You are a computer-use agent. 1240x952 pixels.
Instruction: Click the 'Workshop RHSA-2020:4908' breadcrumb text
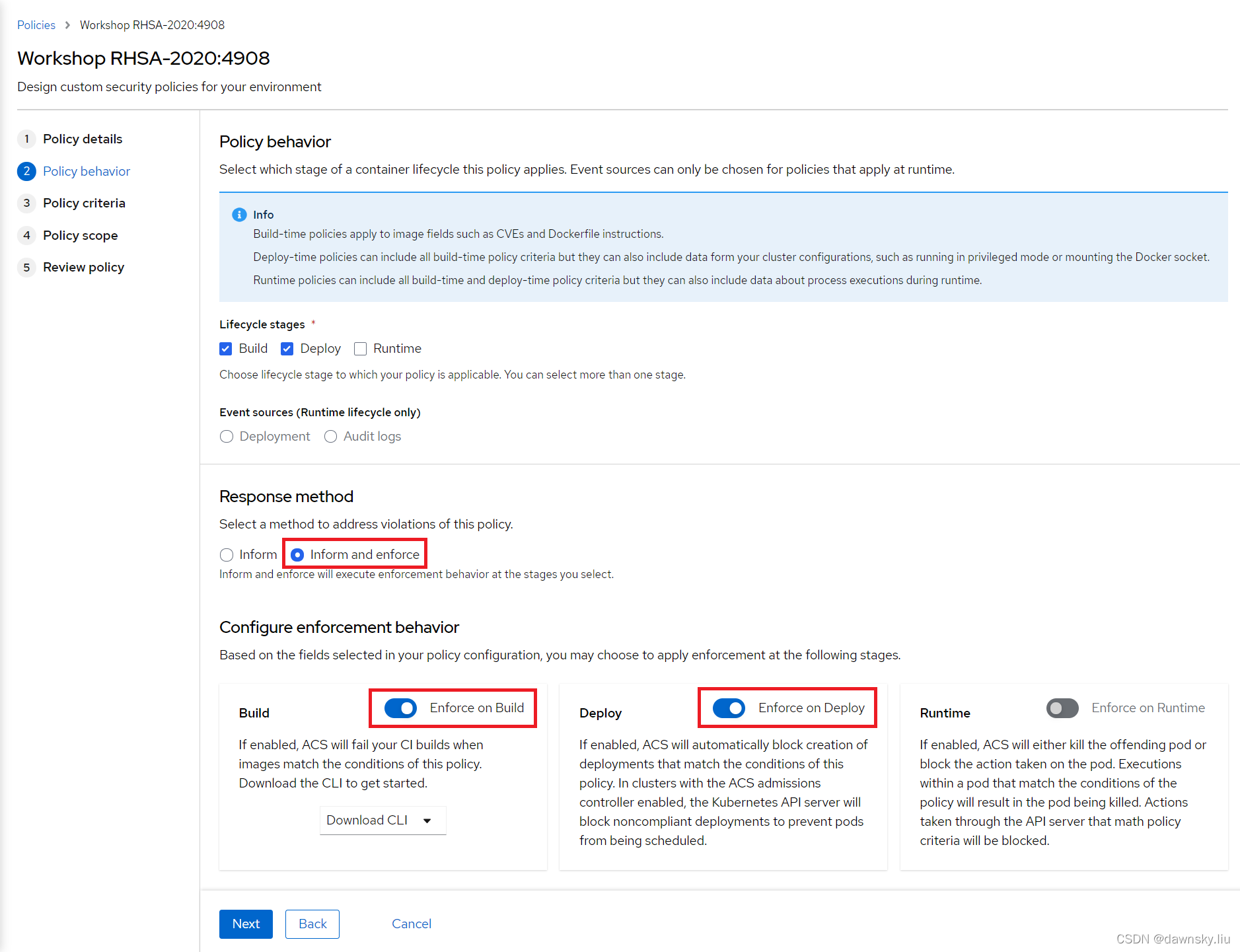pyautogui.click(x=152, y=25)
